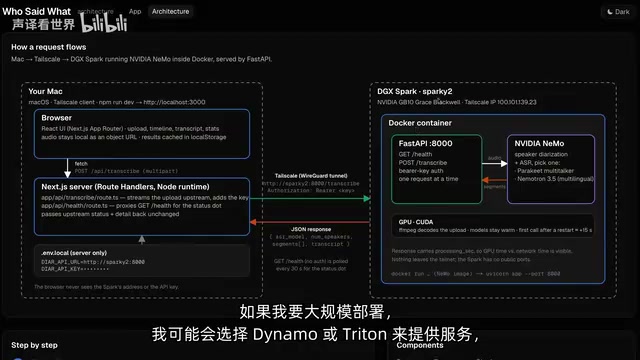Click the GET /health line in FastAPI
Viewport: 640px width, 360px height.
415,154
